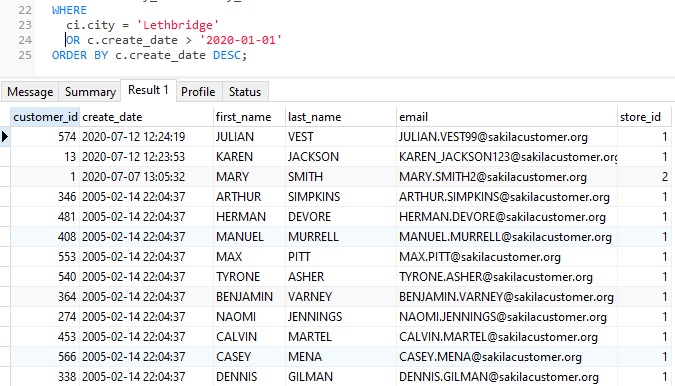Screen dimensions: 675x386
Task: Select customer_id cell 13
Action: [x=45, y=157]
